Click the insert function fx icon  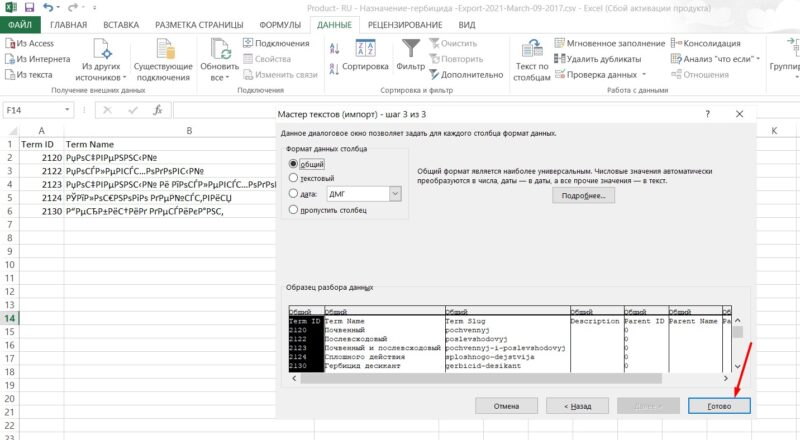tap(158, 110)
